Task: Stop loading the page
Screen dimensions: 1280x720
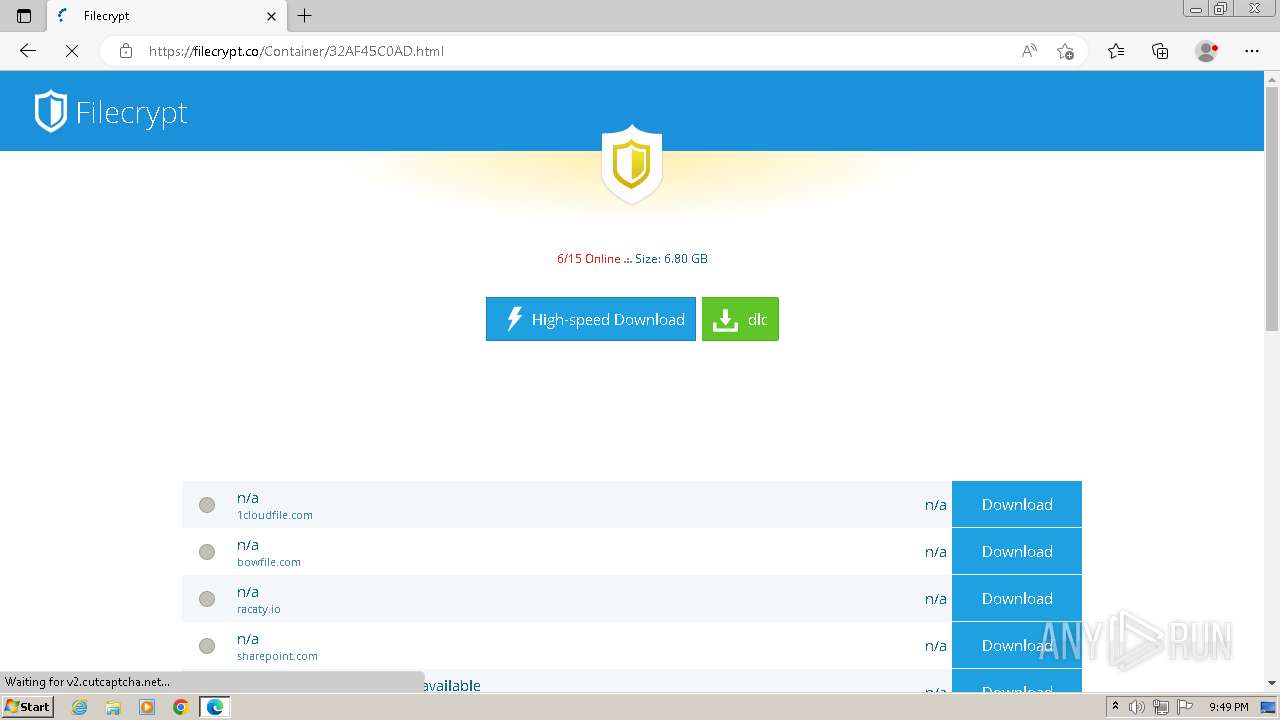Action: point(71,51)
